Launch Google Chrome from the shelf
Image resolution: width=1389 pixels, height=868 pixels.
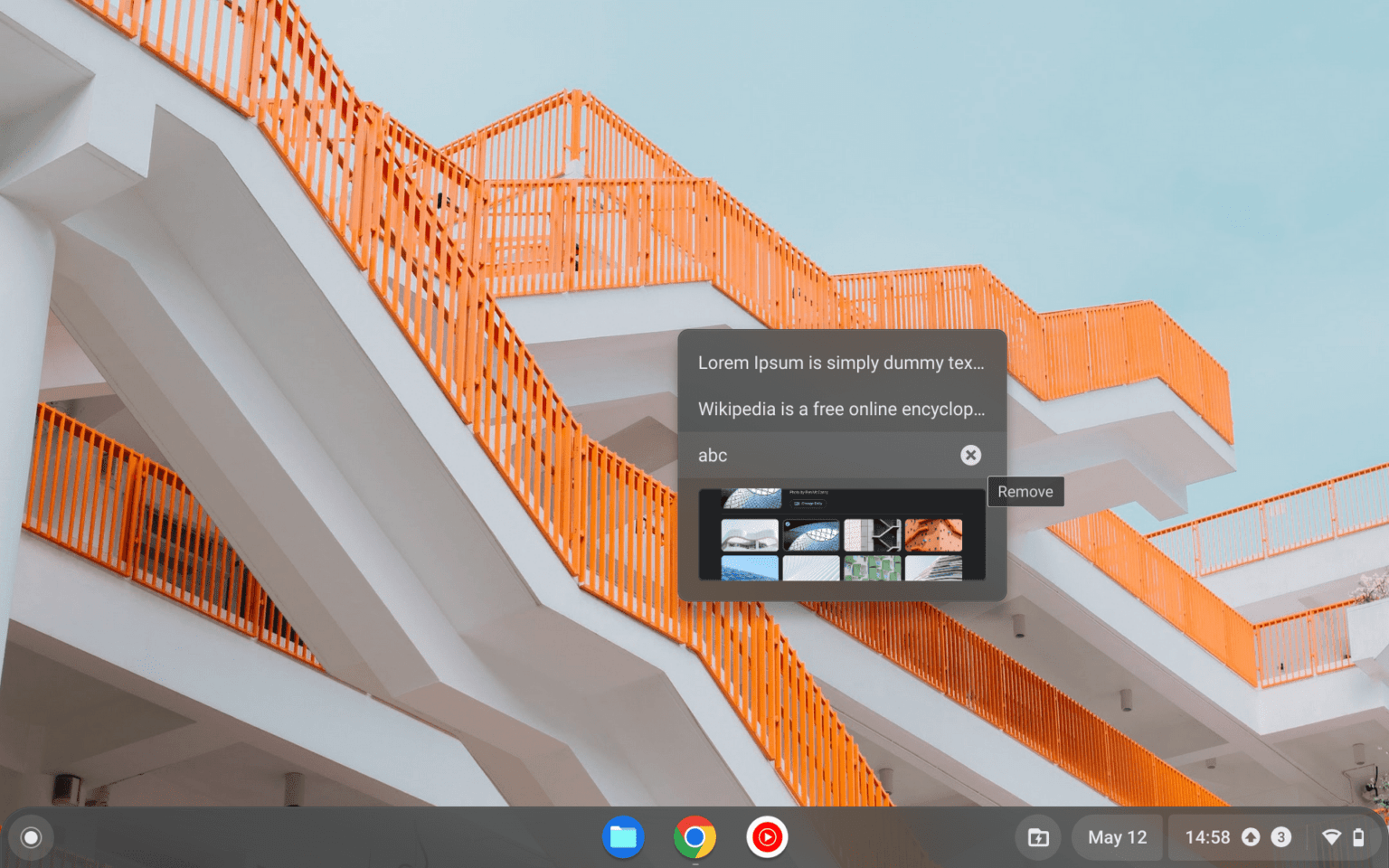tap(694, 837)
